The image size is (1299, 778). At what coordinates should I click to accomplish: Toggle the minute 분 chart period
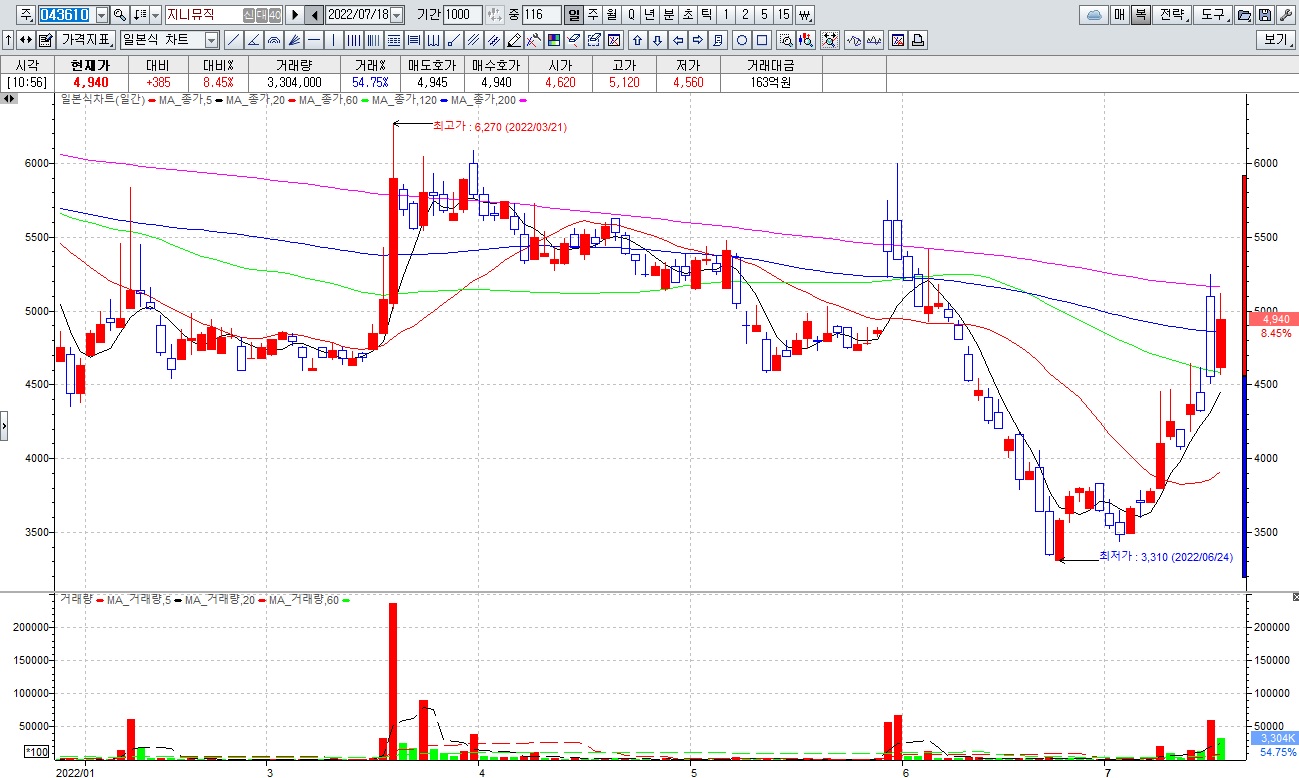pos(669,15)
